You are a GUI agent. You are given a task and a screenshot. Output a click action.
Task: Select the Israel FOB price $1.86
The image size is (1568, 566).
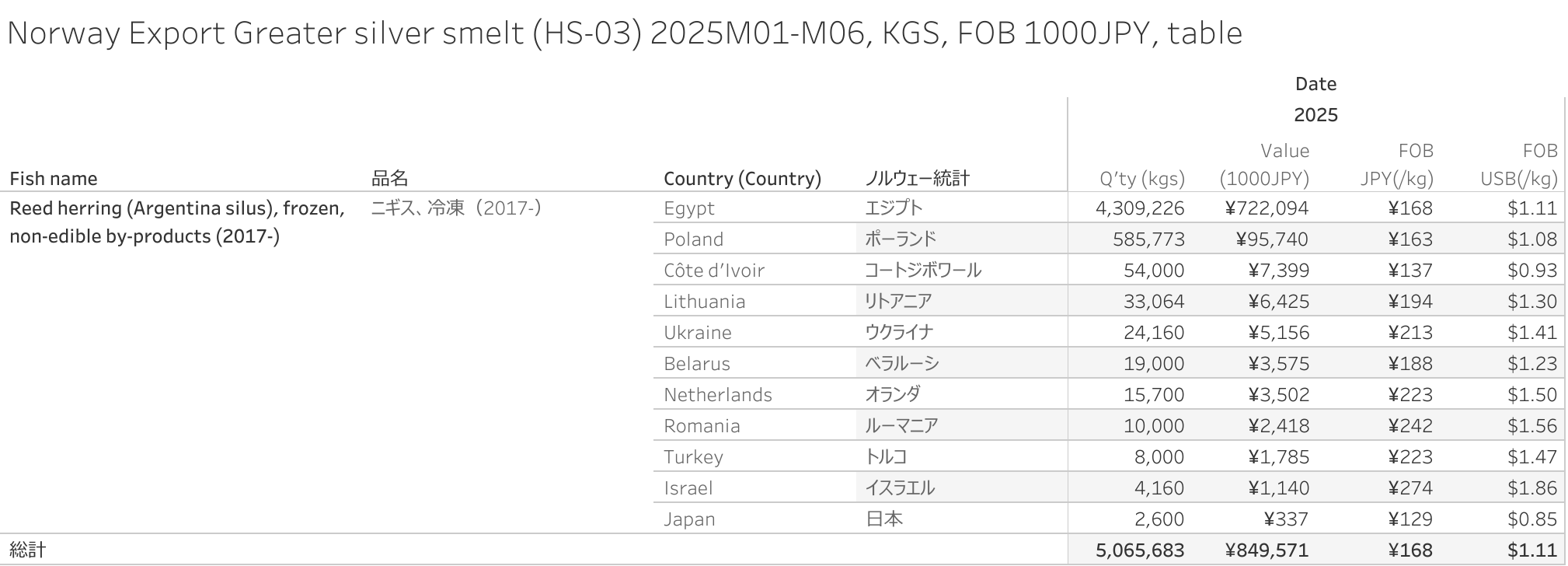pos(1532,488)
